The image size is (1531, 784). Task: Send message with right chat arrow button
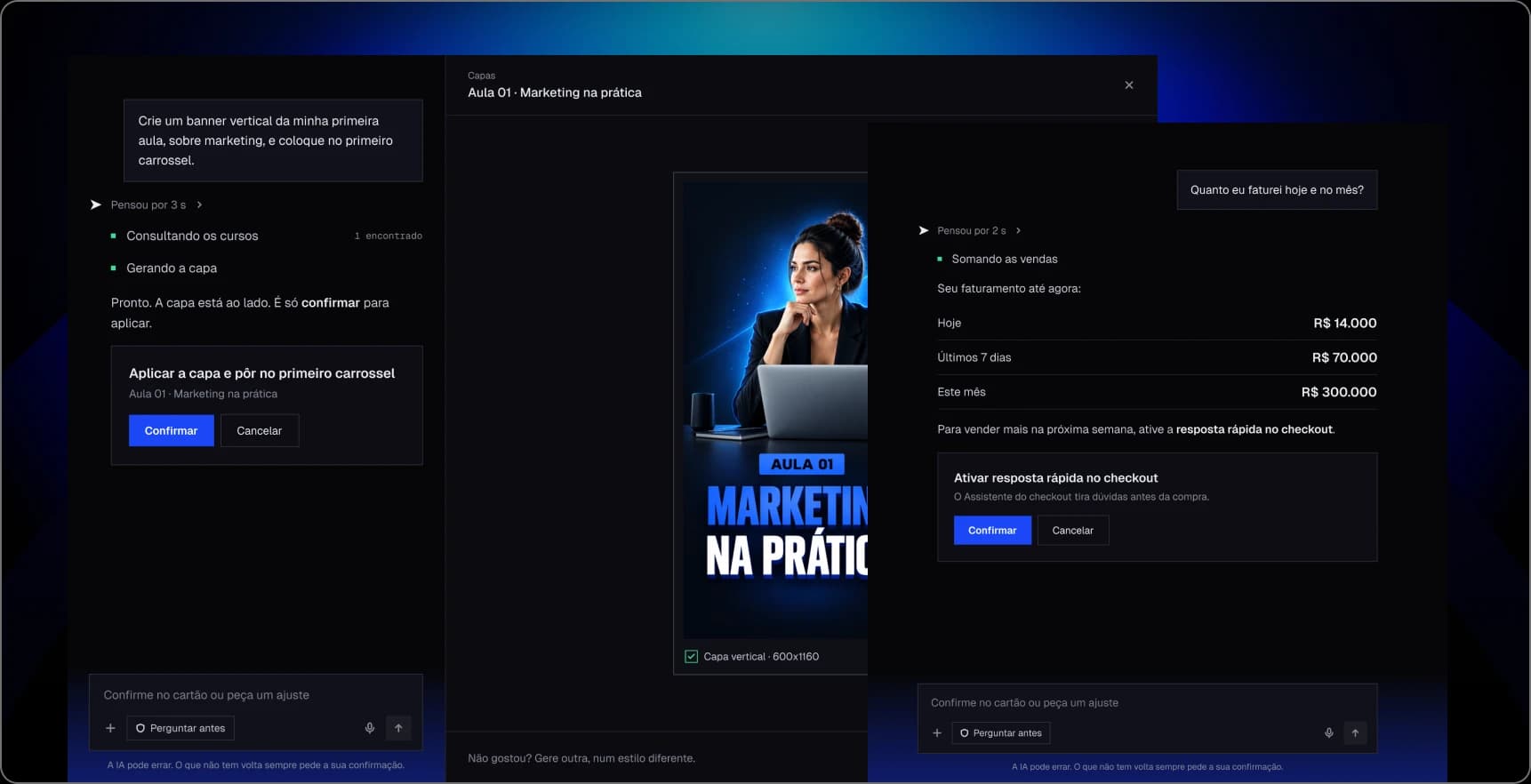(1355, 733)
